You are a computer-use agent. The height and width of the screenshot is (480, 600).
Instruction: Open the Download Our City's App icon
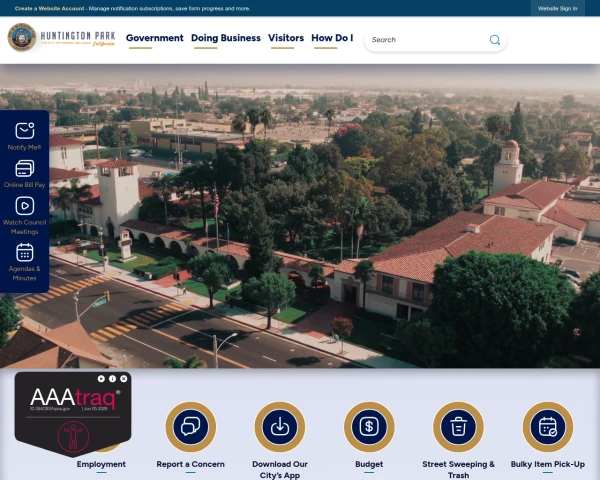click(280, 427)
